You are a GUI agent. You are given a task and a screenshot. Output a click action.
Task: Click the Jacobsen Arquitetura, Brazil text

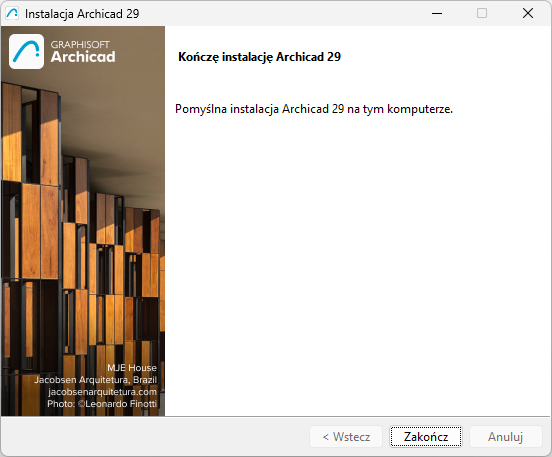coord(95,380)
